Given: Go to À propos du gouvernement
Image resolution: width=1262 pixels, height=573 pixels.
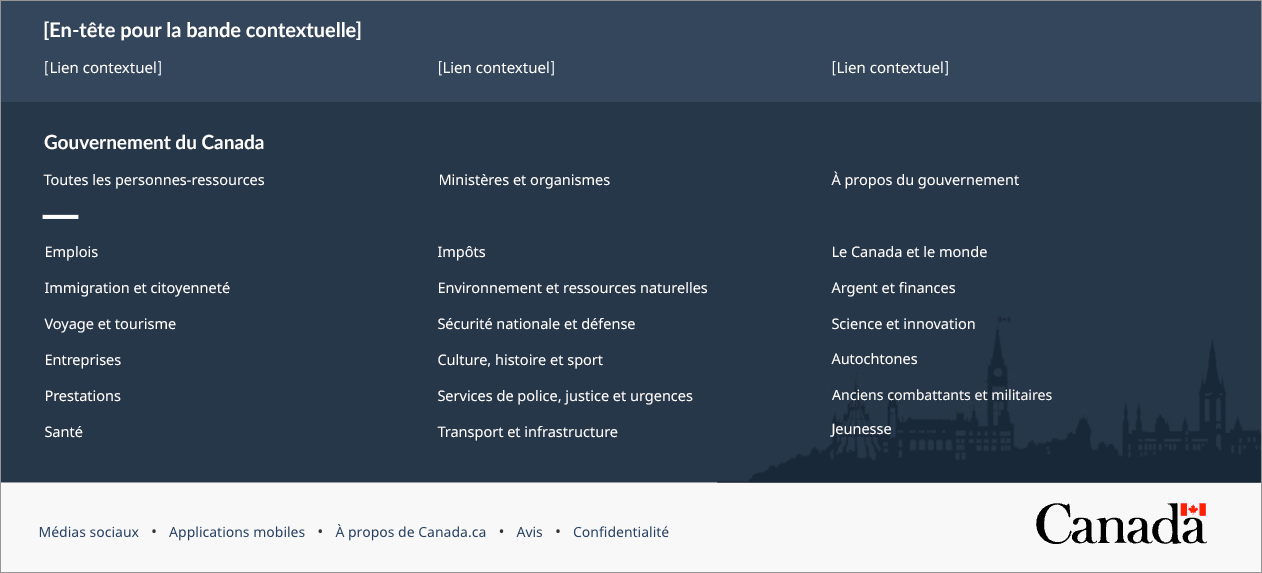Looking at the screenshot, I should pyautogui.click(x=925, y=180).
